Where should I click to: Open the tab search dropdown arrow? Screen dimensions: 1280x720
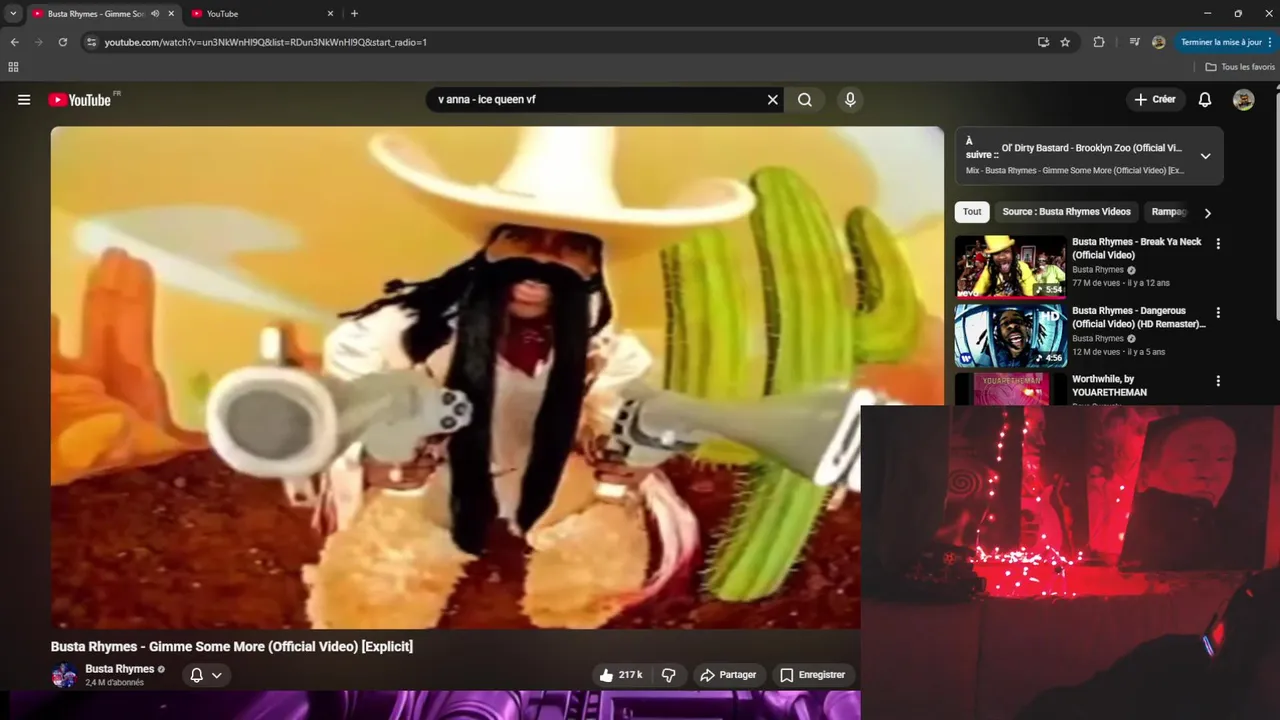click(13, 14)
